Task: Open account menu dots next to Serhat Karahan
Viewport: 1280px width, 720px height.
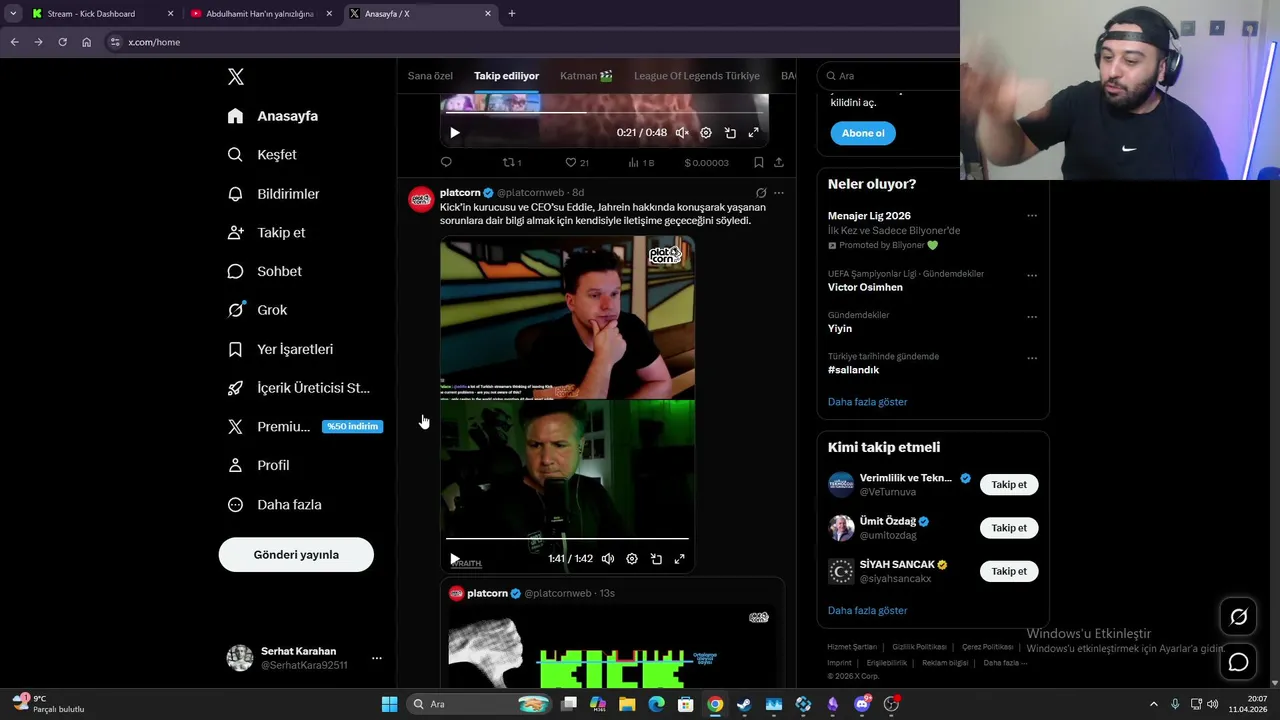Action: tap(377, 658)
